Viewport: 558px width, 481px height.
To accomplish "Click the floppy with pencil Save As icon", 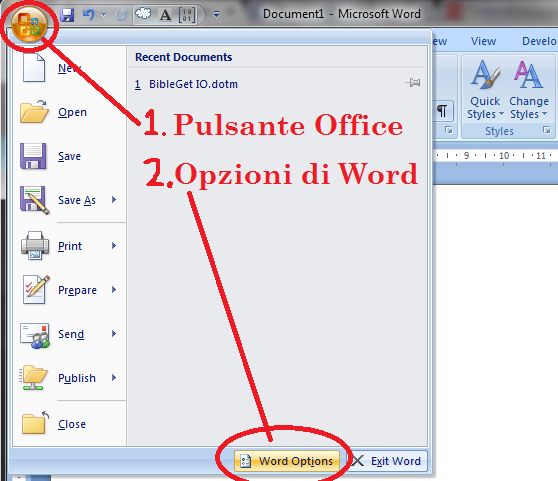I will (x=35, y=200).
